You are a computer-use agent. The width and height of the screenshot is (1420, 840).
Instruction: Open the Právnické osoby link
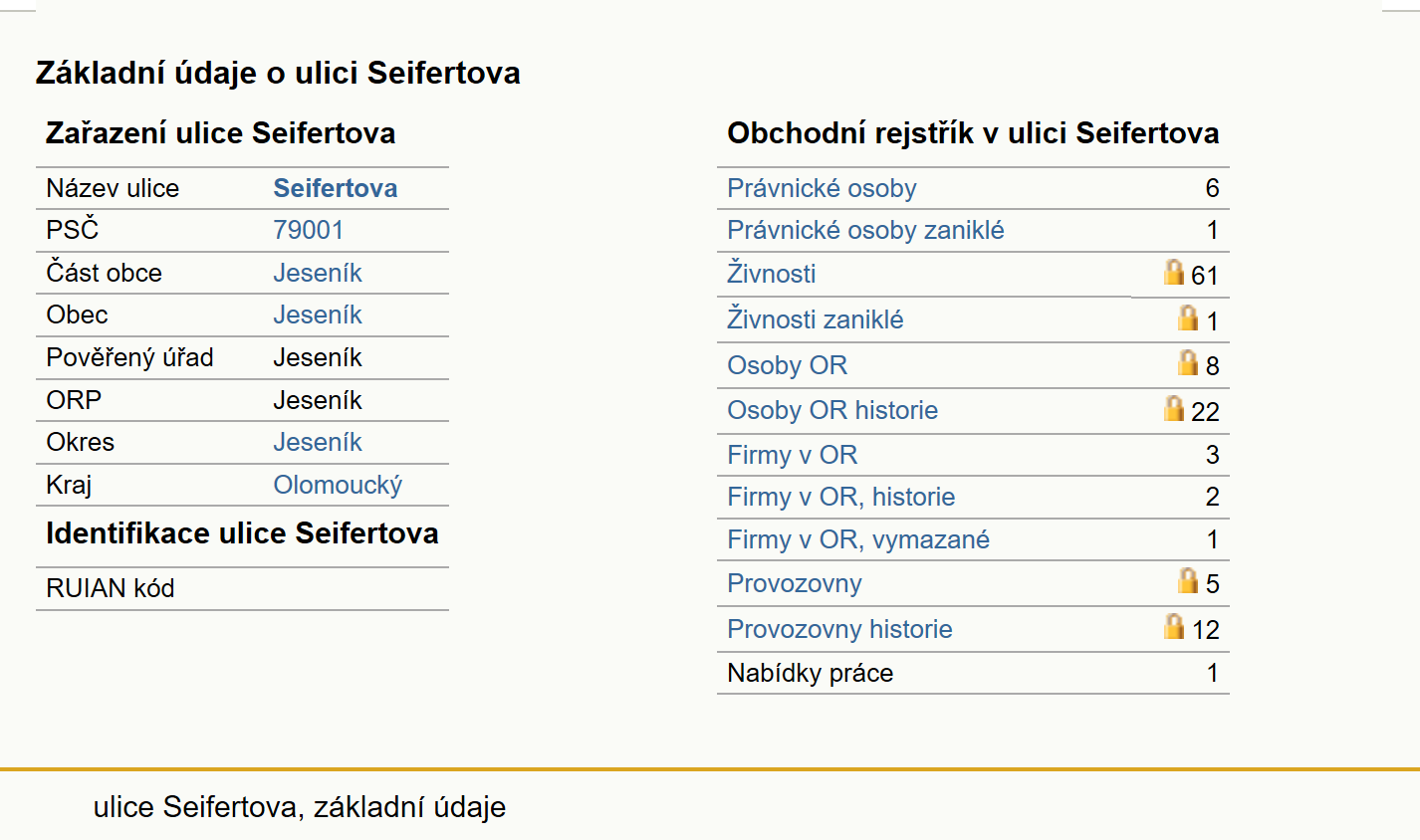click(822, 188)
